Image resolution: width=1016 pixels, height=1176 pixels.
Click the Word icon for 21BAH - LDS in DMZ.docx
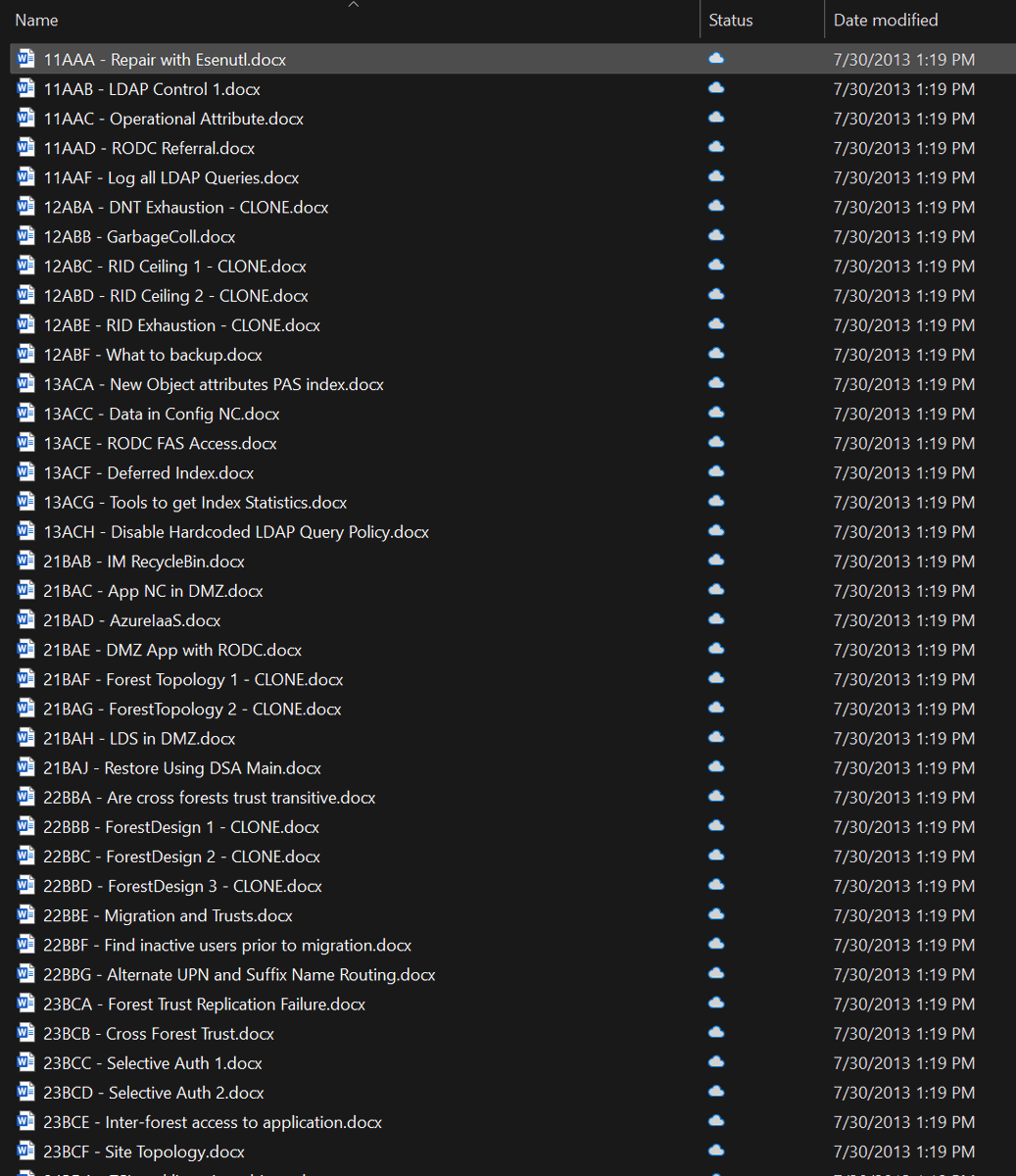pyautogui.click(x=26, y=738)
